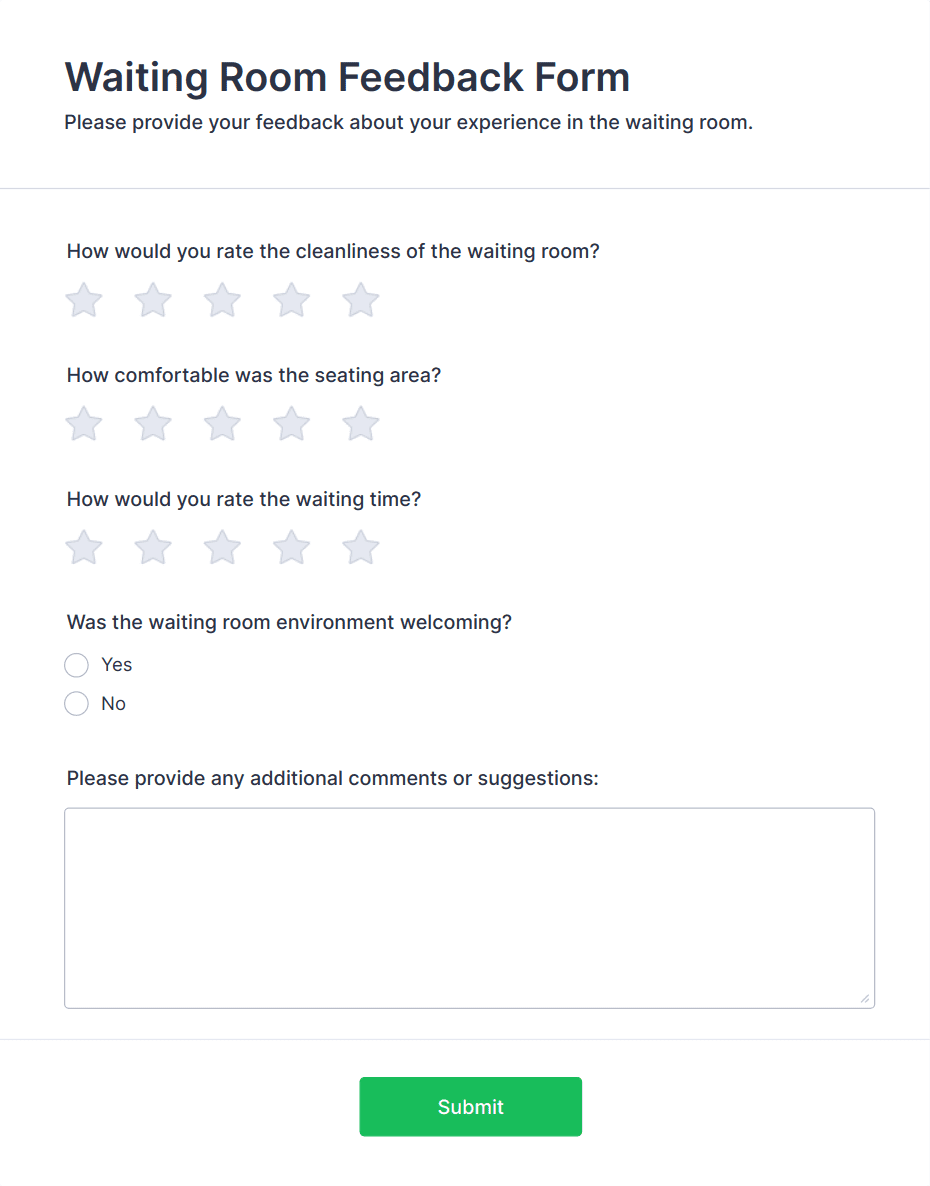Screen dimensions: 930x1186
Task: Select No for welcoming environment
Action: (76, 704)
